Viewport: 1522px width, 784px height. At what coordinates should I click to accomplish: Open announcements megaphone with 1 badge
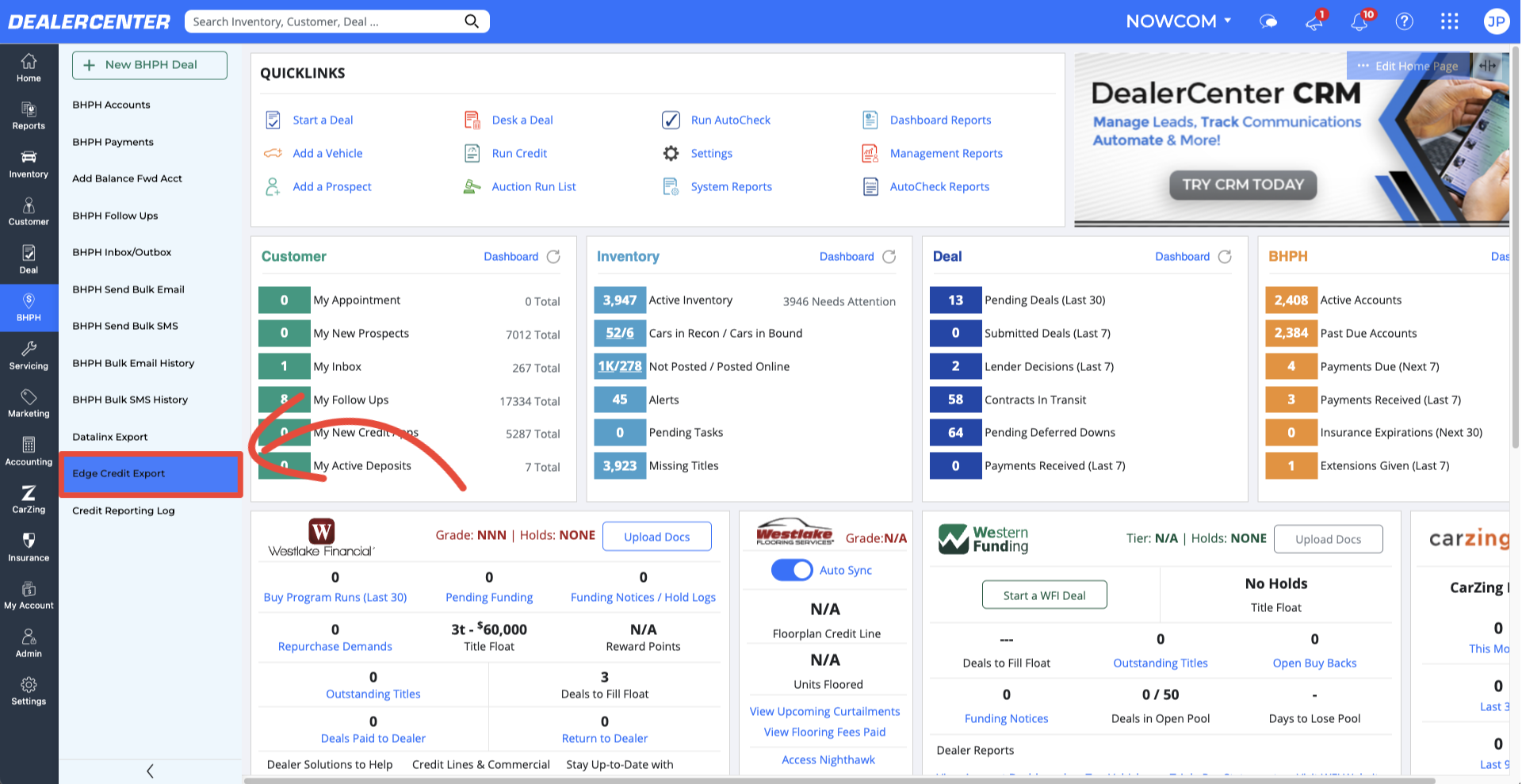pos(1314,21)
